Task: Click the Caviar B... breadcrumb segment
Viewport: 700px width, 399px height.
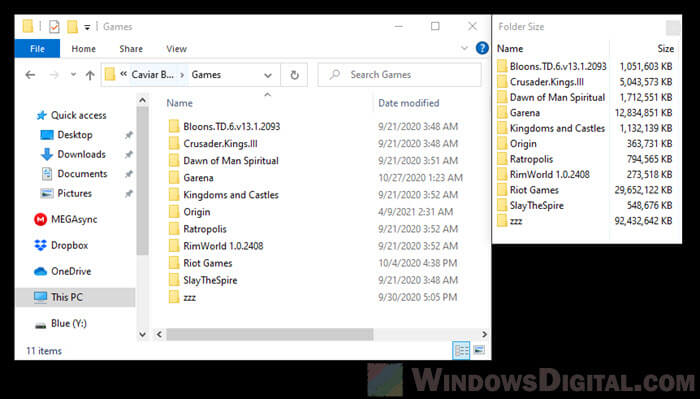Action: [152, 75]
